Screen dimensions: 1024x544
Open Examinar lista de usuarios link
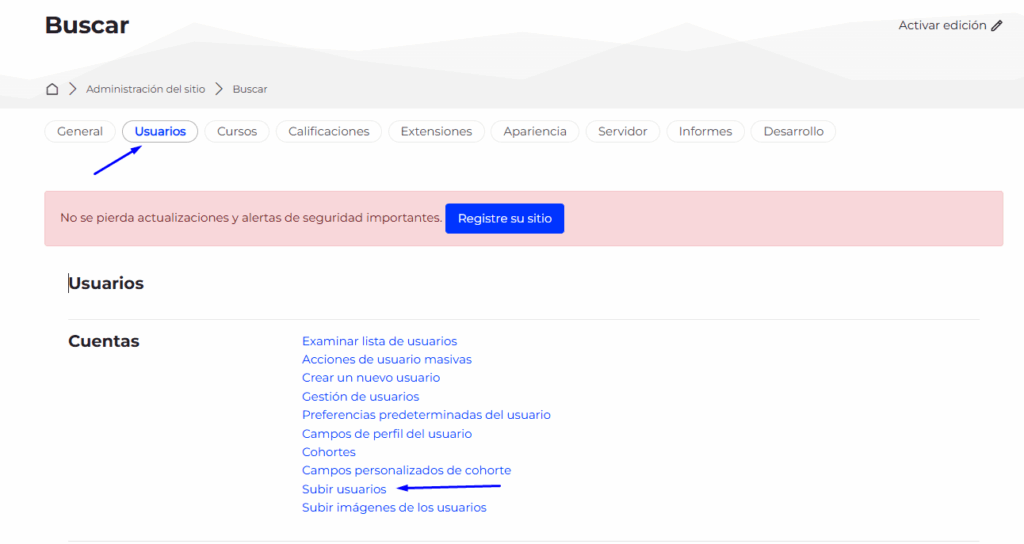tap(379, 341)
